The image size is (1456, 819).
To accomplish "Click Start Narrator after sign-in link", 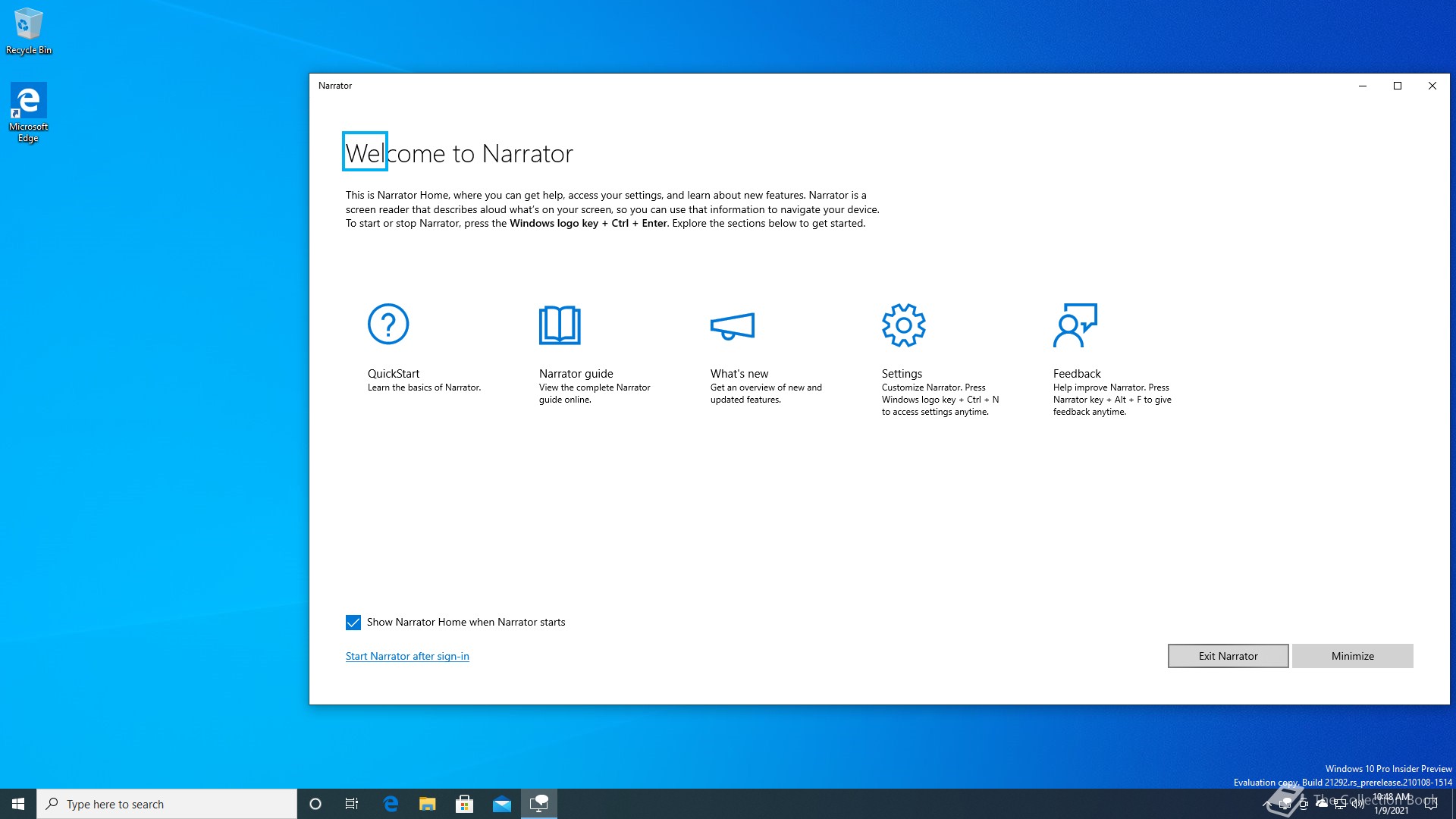I will 407,657.
